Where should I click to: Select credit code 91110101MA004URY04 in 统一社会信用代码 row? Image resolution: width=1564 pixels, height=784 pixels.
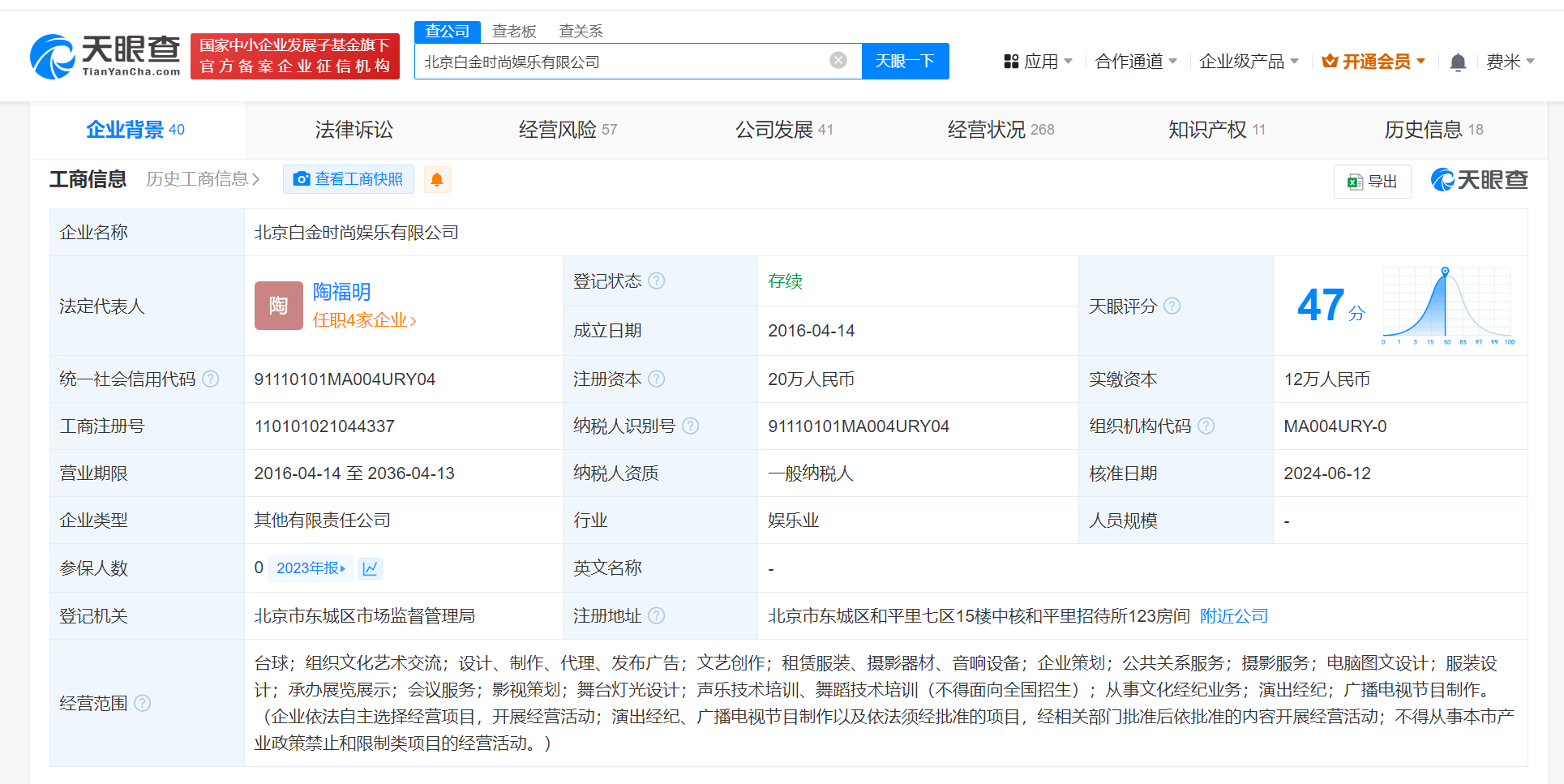(x=345, y=379)
